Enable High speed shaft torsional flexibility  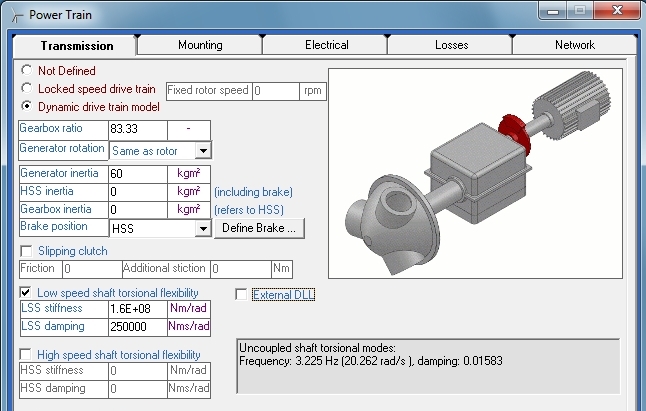[26, 355]
